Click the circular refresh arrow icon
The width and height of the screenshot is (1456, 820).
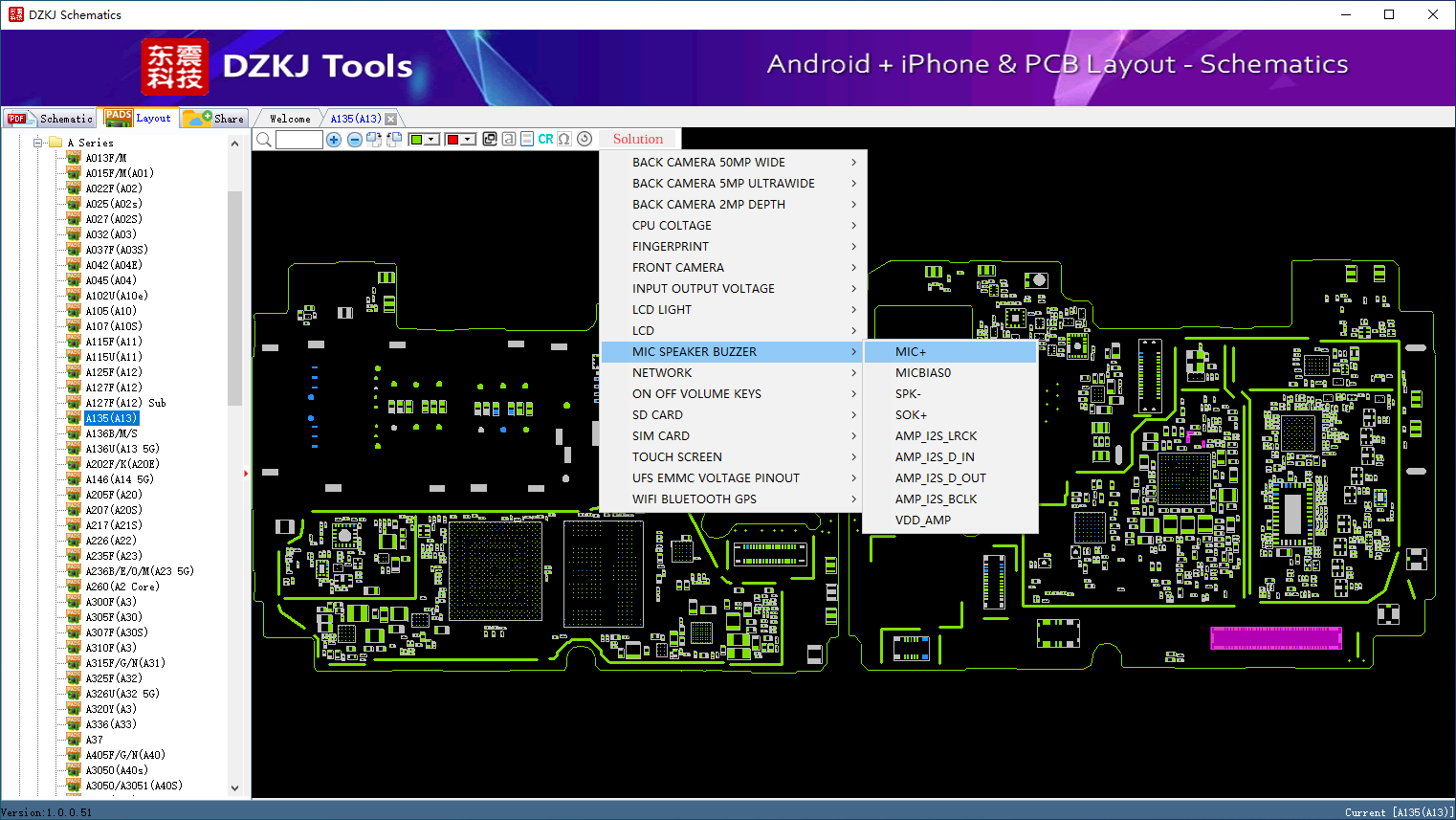tap(585, 139)
